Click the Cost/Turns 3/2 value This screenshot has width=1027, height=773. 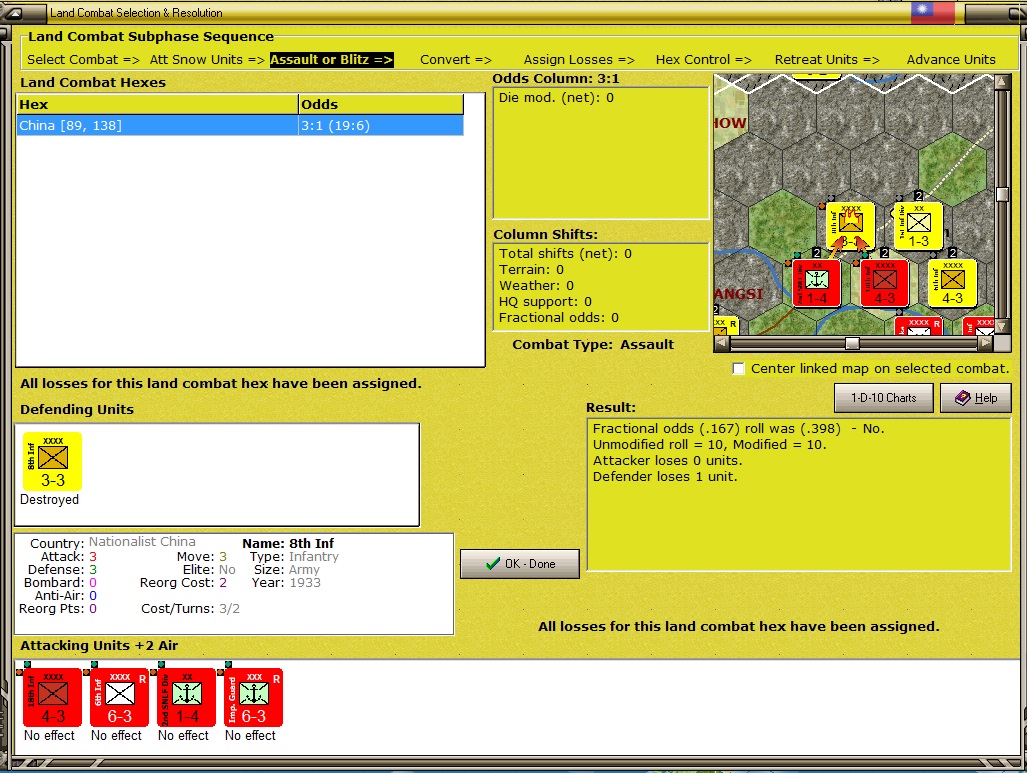[x=229, y=609]
